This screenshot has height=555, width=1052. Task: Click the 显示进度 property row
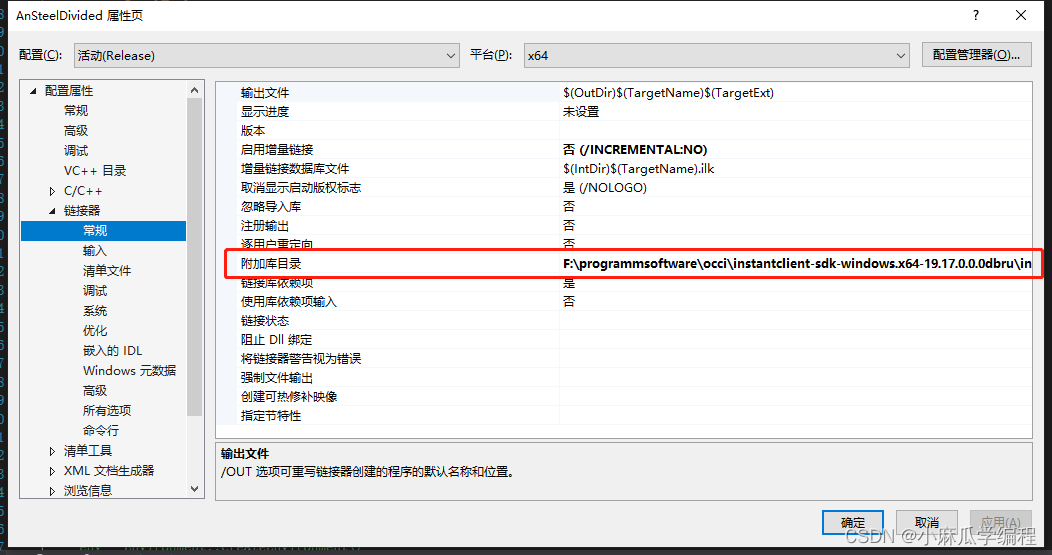pyautogui.click(x=623, y=111)
